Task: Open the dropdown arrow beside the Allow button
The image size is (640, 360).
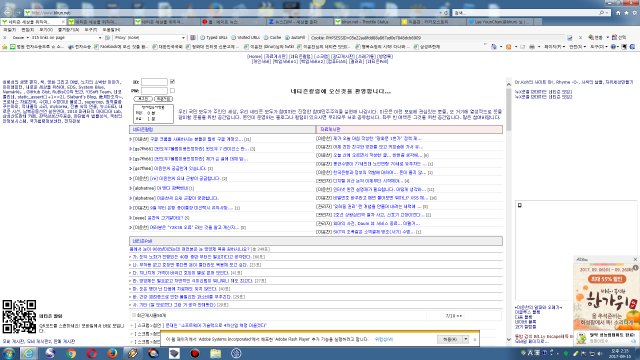Action: [x=465, y=339]
